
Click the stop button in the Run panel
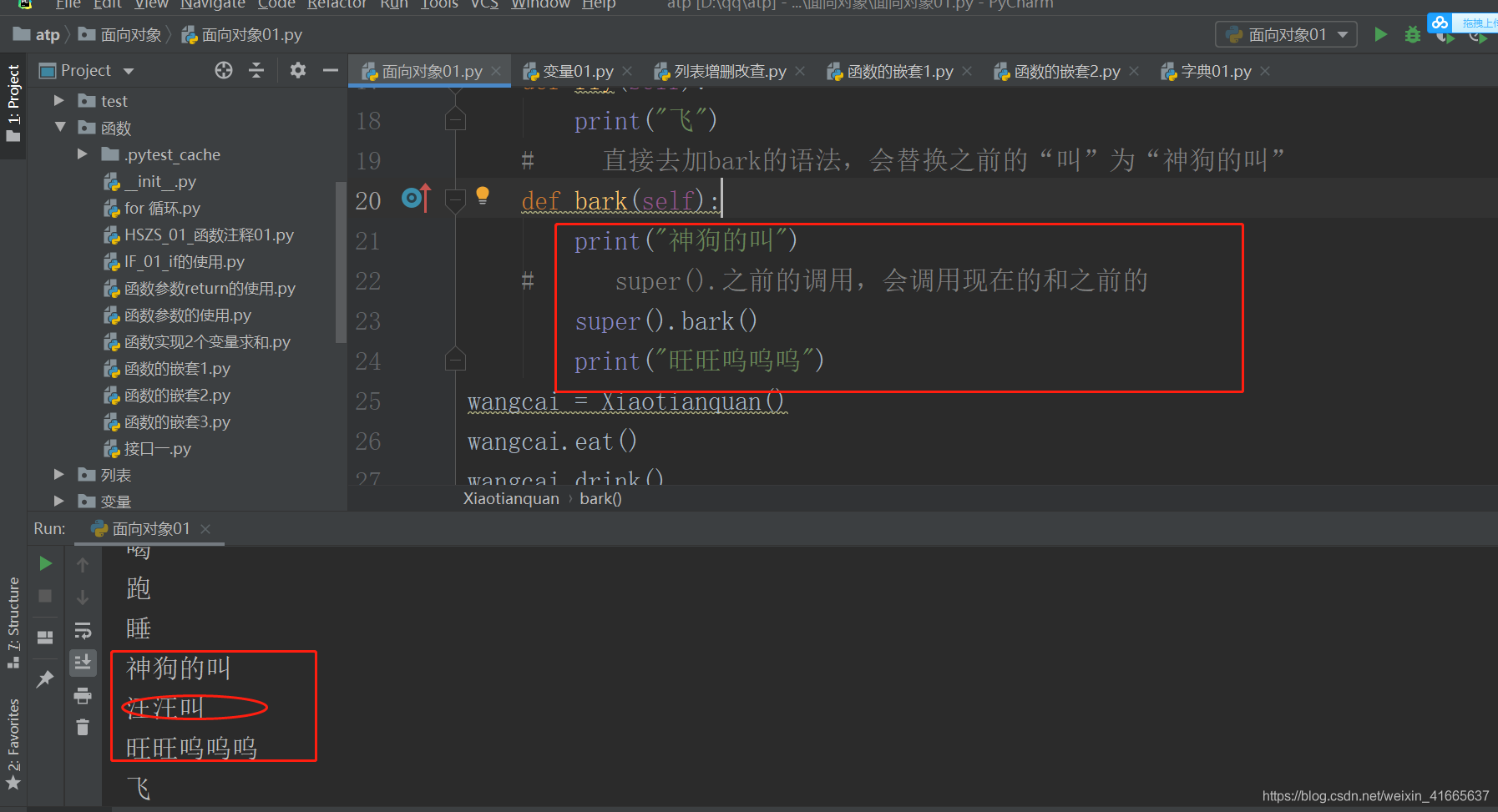[45, 596]
